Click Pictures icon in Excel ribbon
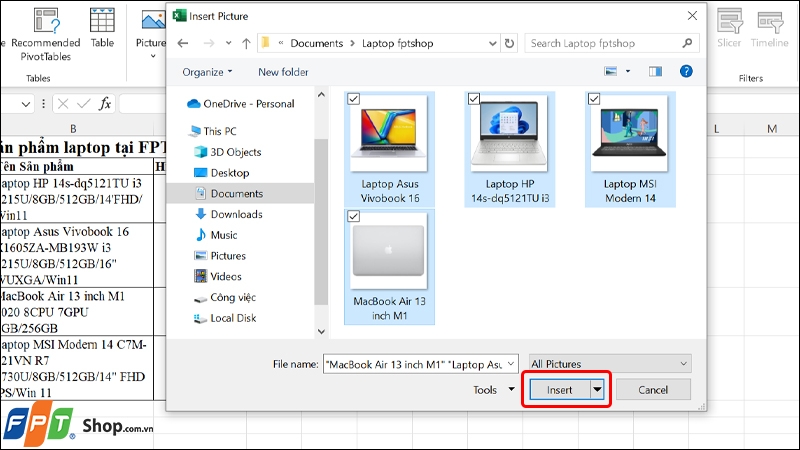The width and height of the screenshot is (800, 450). (x=152, y=33)
